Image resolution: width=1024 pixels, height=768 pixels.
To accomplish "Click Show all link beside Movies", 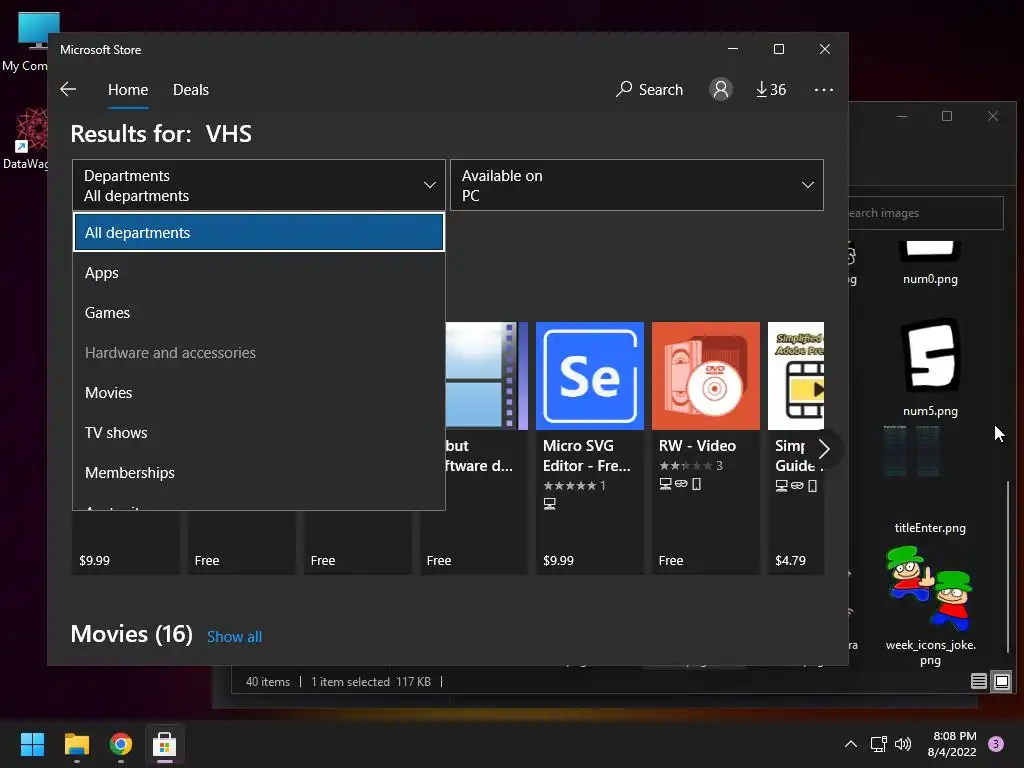I will pos(234,637).
